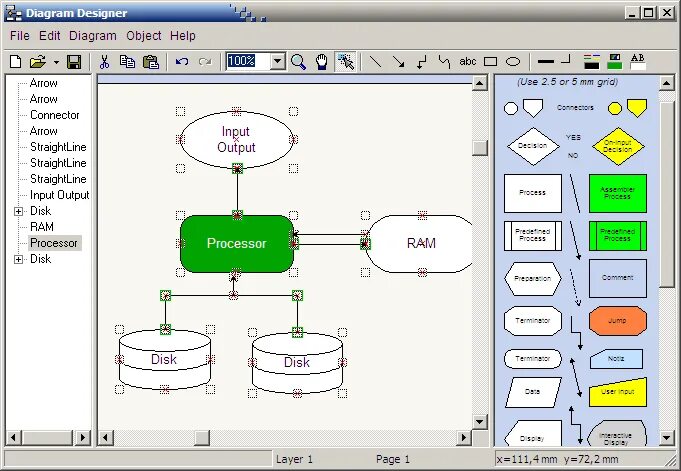Pick the abc text tool
The height and width of the screenshot is (471, 681).
click(468, 62)
